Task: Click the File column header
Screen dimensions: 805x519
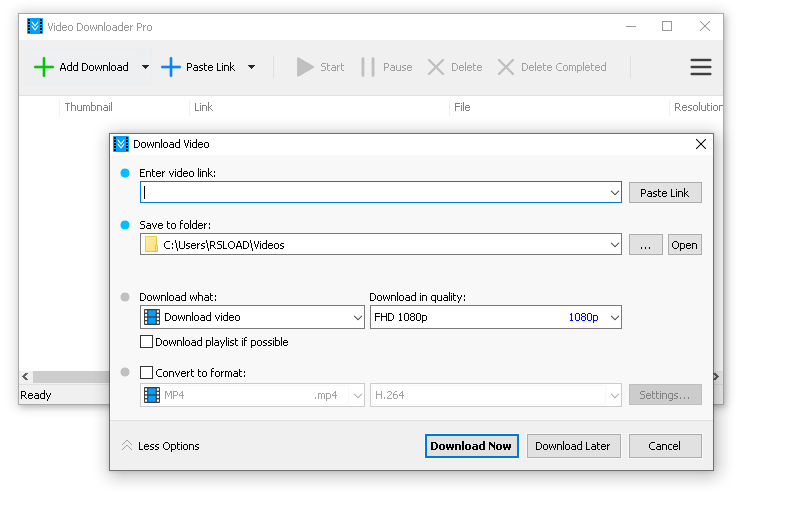Action: pos(462,107)
